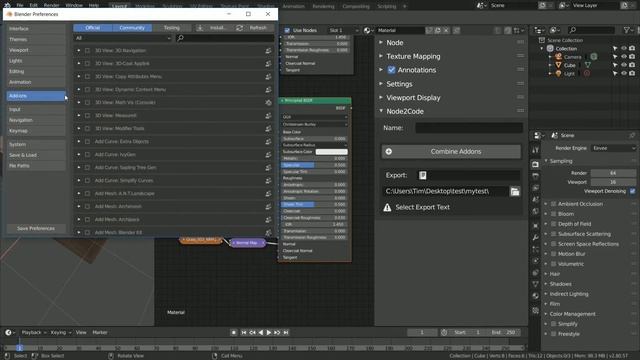This screenshot has width=640, height=360.
Task: Enable the 3D View: Copy Attributes Menu add-on
Action: 87,76
